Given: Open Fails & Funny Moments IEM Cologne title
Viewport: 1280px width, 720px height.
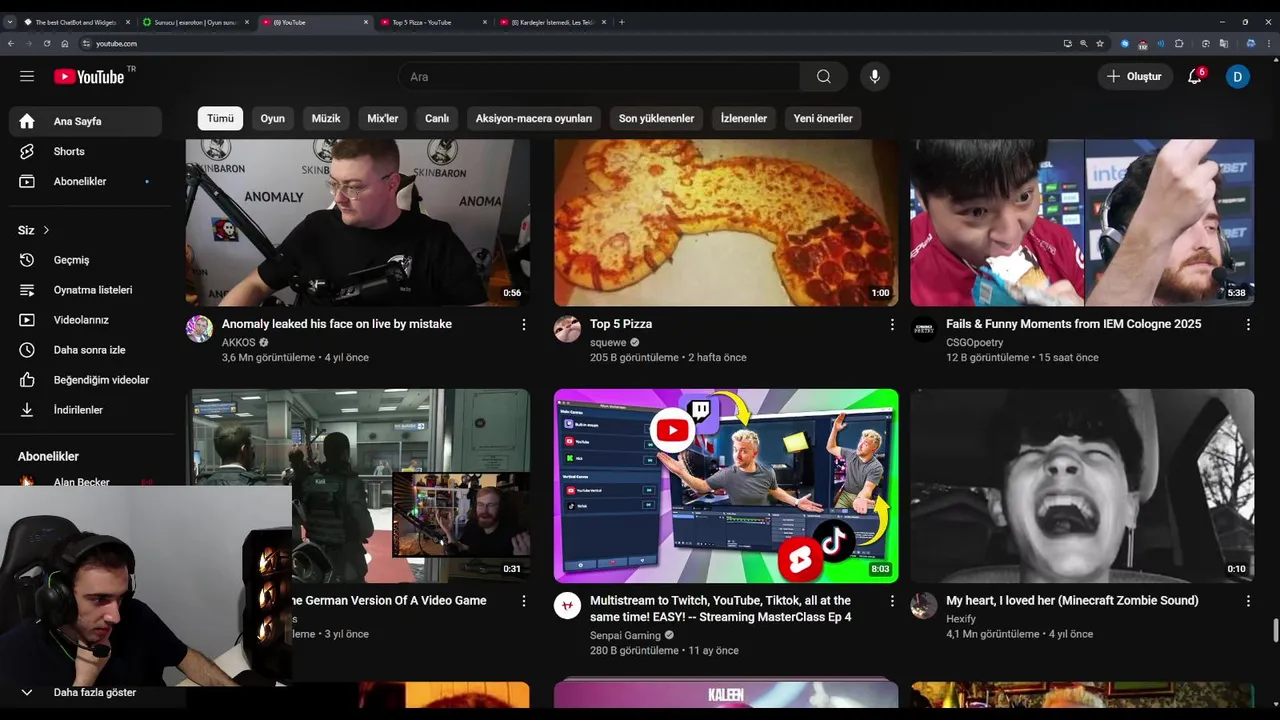Looking at the screenshot, I should click(x=1074, y=324).
